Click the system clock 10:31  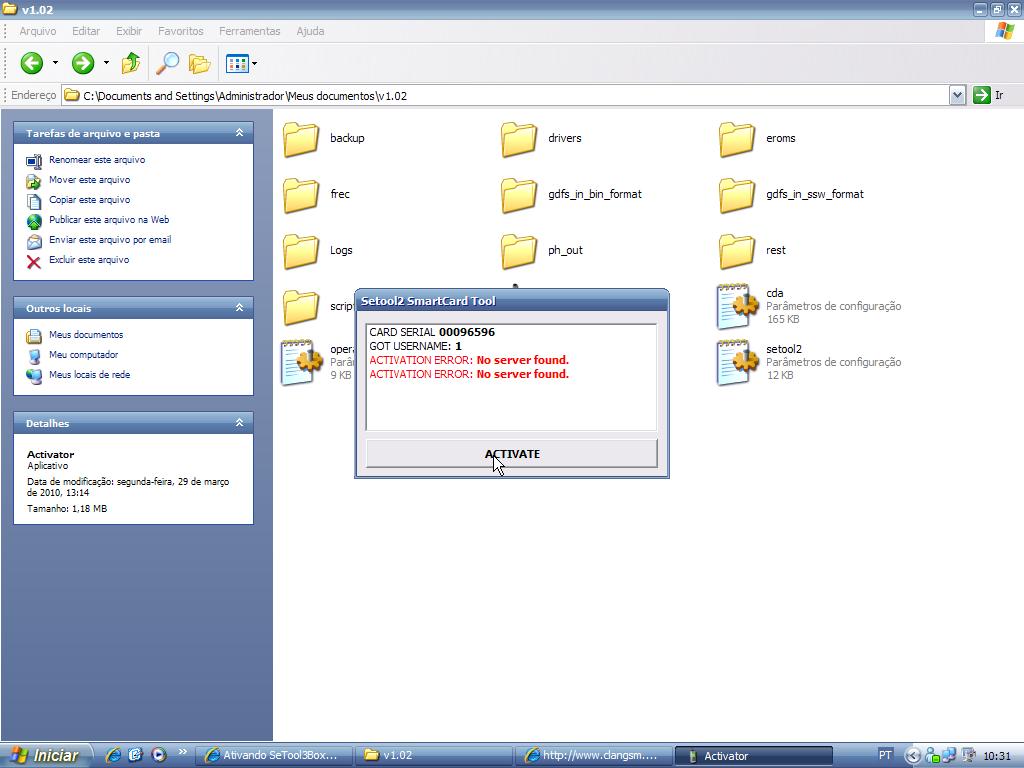click(x=997, y=756)
